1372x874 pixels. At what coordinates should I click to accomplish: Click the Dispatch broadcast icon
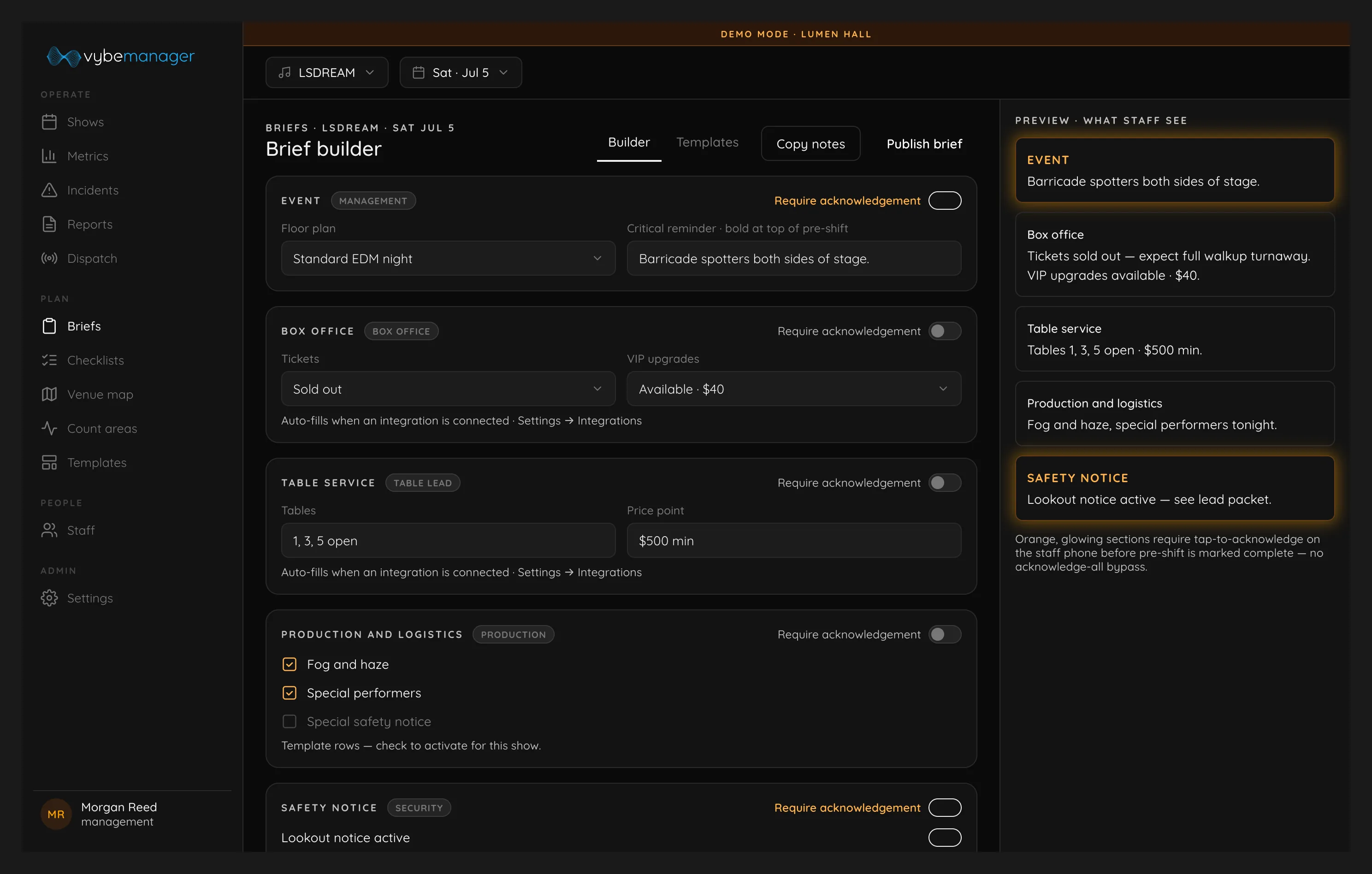(x=50, y=259)
